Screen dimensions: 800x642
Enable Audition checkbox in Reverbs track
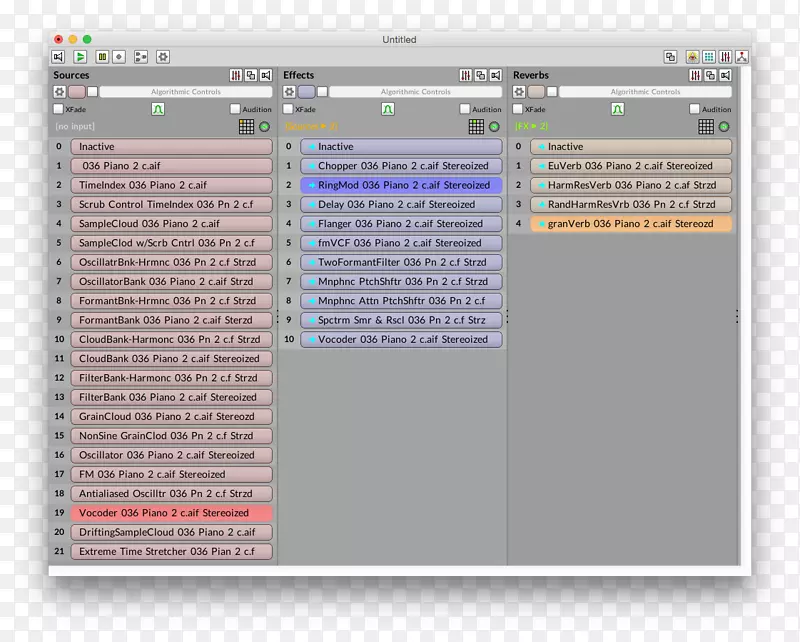click(694, 109)
